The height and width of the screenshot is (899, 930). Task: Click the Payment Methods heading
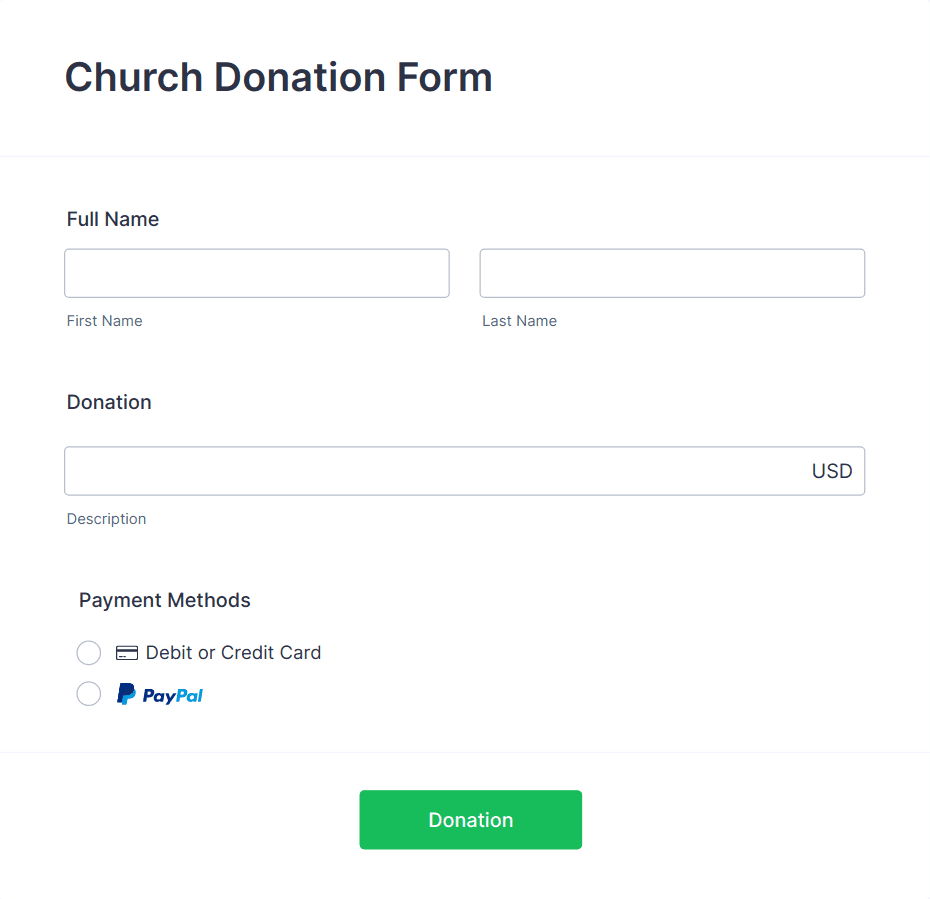[x=165, y=600]
